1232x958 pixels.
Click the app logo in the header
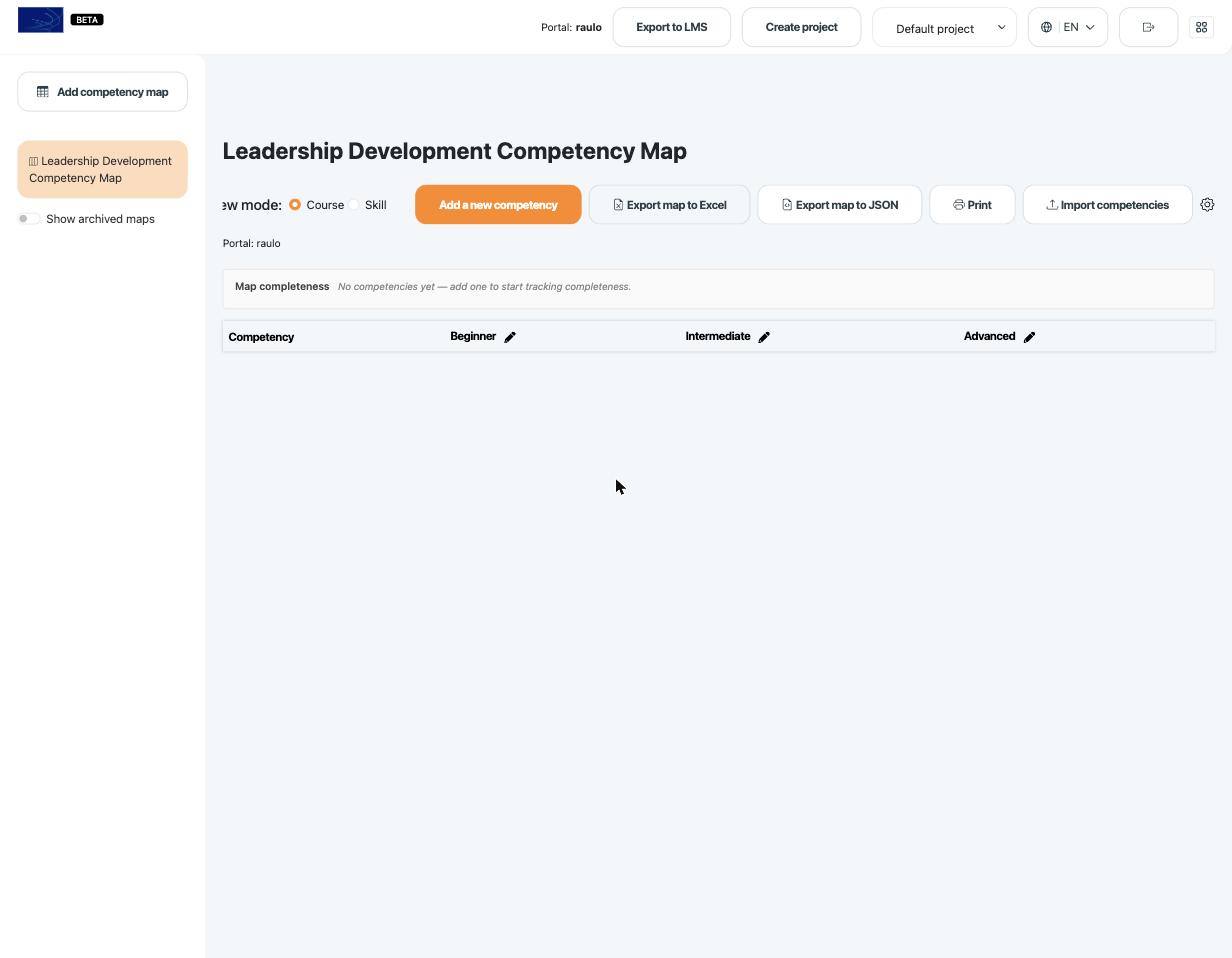tap(41, 20)
